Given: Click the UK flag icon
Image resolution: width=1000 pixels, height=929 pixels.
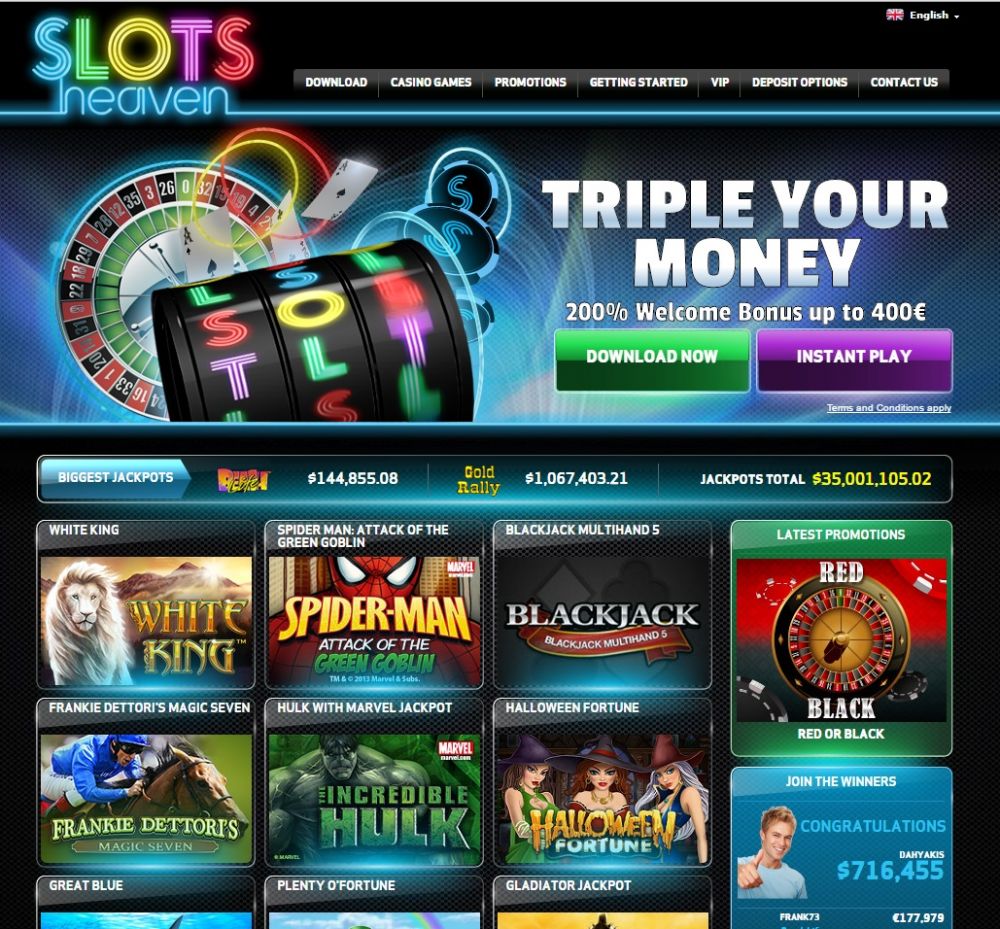Looking at the screenshot, I should 894,15.
